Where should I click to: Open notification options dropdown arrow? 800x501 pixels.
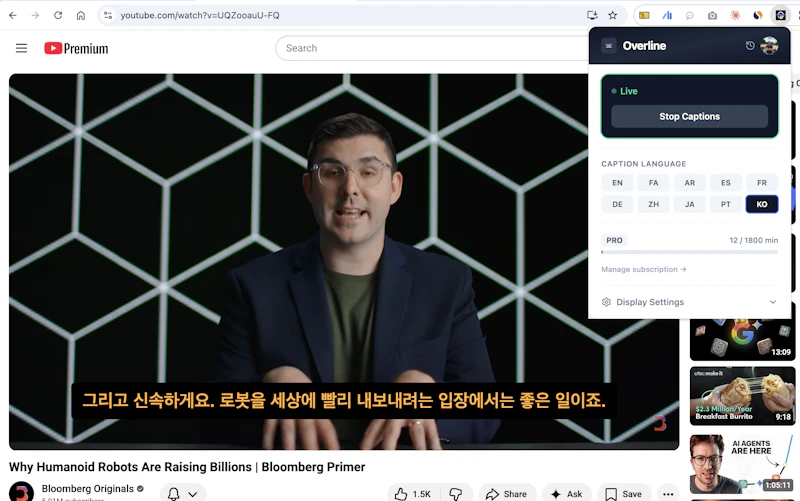click(x=192, y=494)
